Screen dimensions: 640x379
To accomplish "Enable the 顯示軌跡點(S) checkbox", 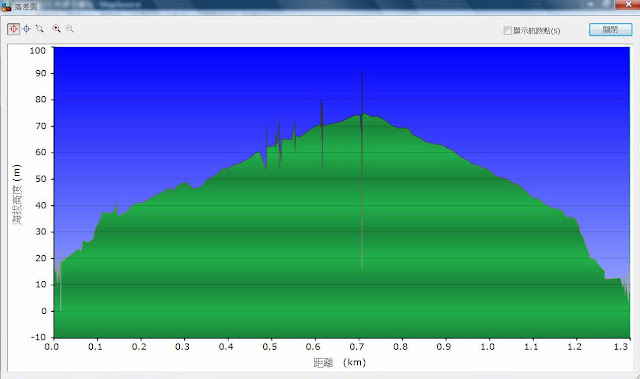I will (507, 31).
